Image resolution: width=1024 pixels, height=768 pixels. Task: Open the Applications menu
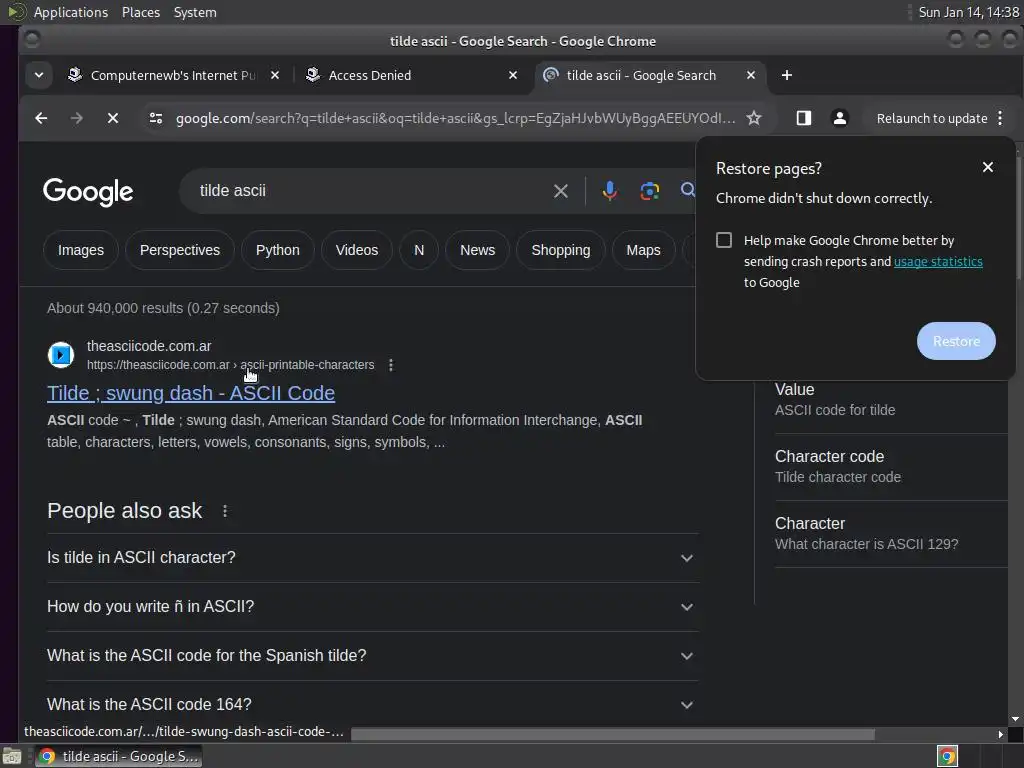tap(71, 12)
